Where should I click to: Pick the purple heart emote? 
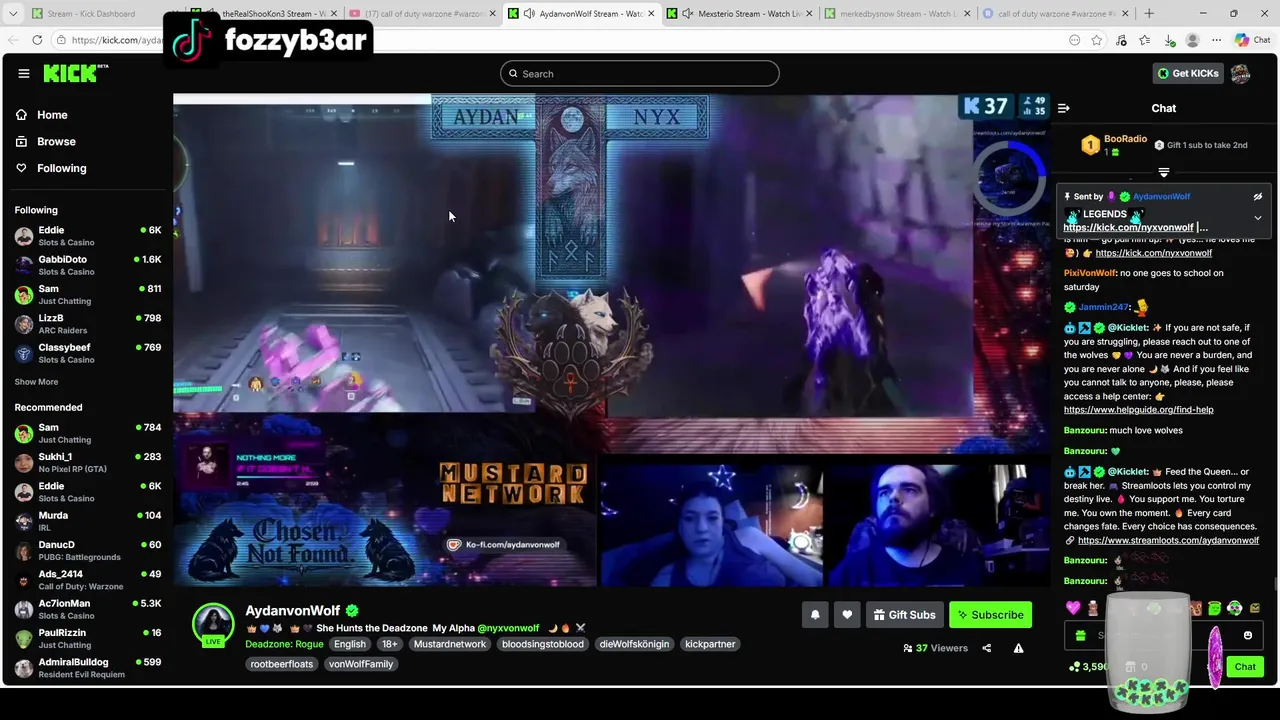(x=1073, y=608)
